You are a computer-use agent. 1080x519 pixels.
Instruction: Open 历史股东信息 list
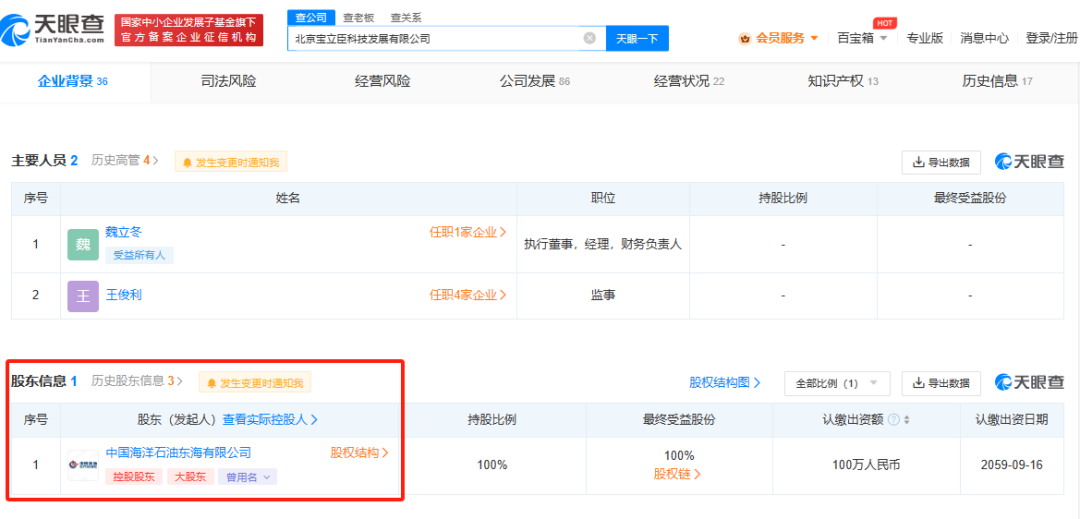tap(137, 381)
